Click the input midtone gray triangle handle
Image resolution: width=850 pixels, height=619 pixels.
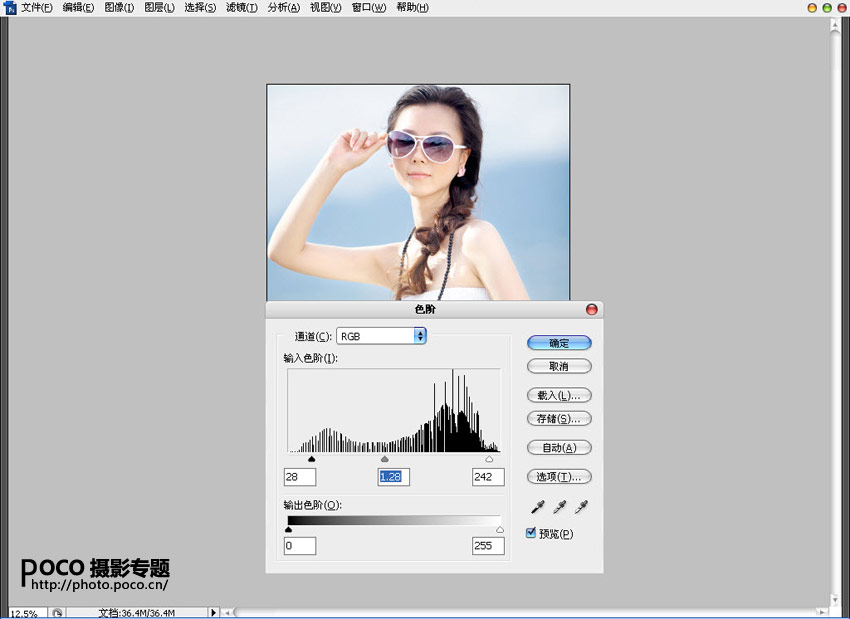(385, 459)
